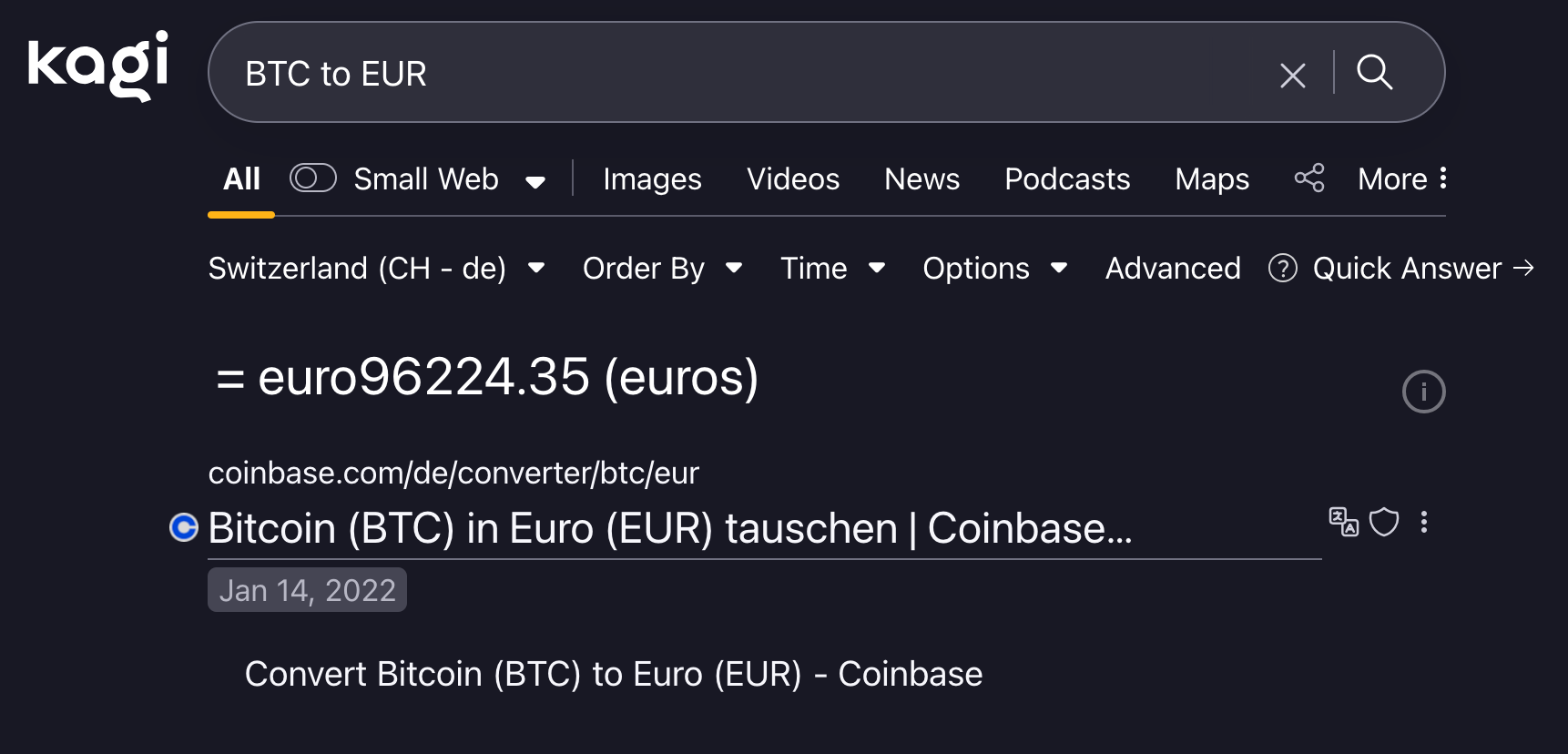Switch to the News tab
Screen dimensions: 1568x754
click(x=921, y=179)
